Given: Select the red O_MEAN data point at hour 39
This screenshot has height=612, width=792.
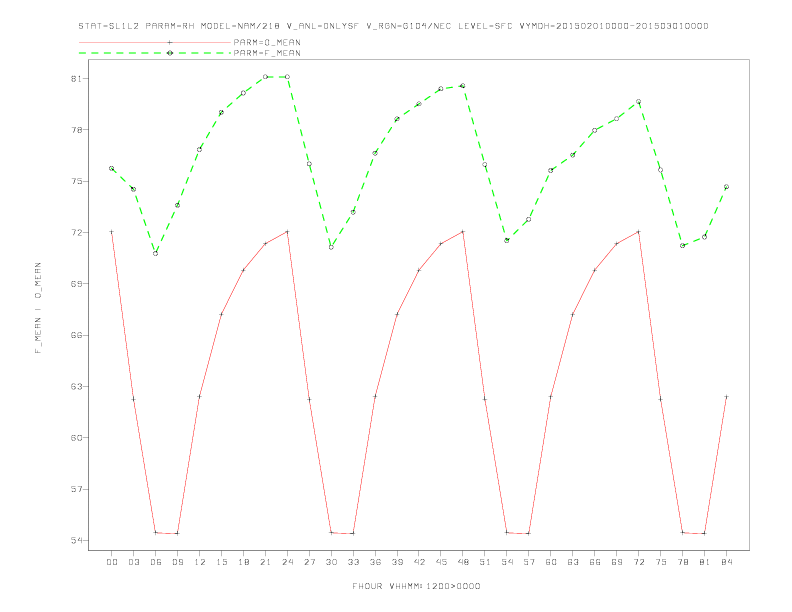Looking at the screenshot, I should pyautogui.click(x=397, y=314).
